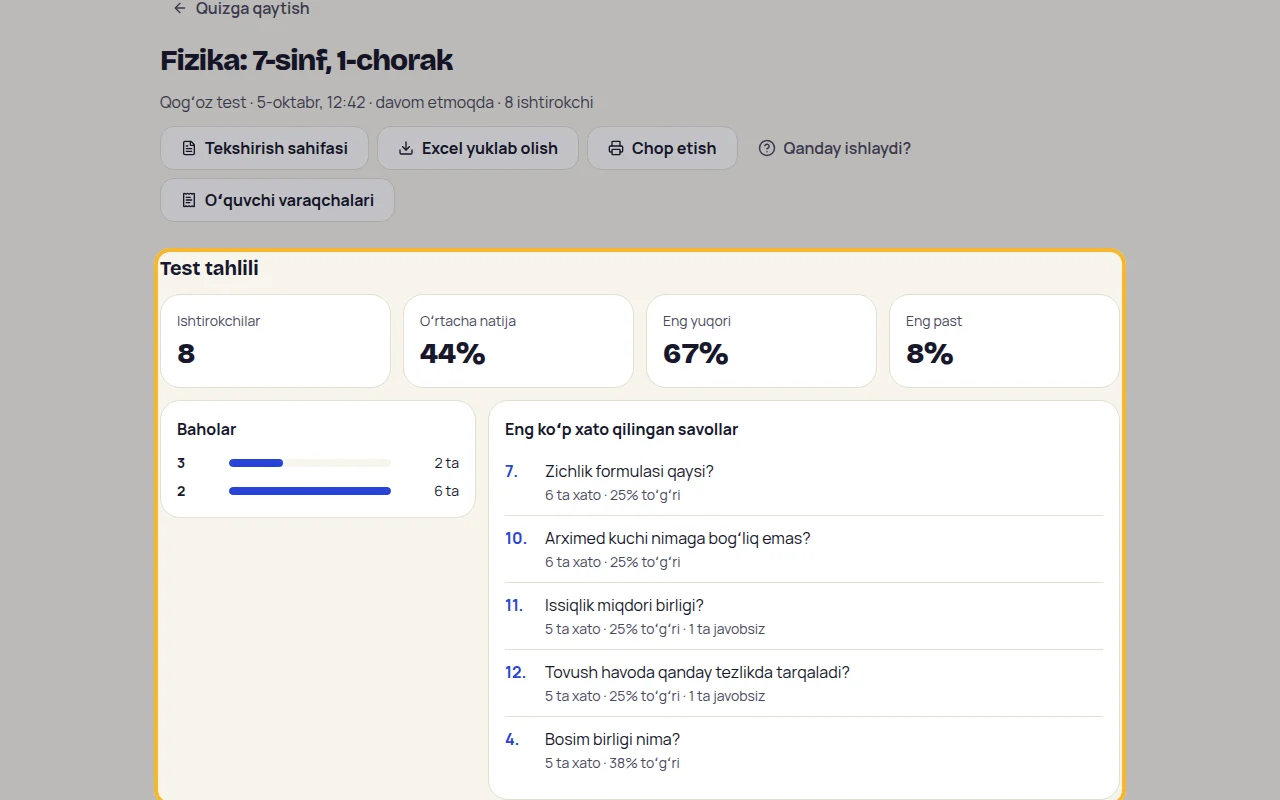
Task: Open question Arximed kuchi nimaga bog‘liq emas?
Action: coord(804,549)
